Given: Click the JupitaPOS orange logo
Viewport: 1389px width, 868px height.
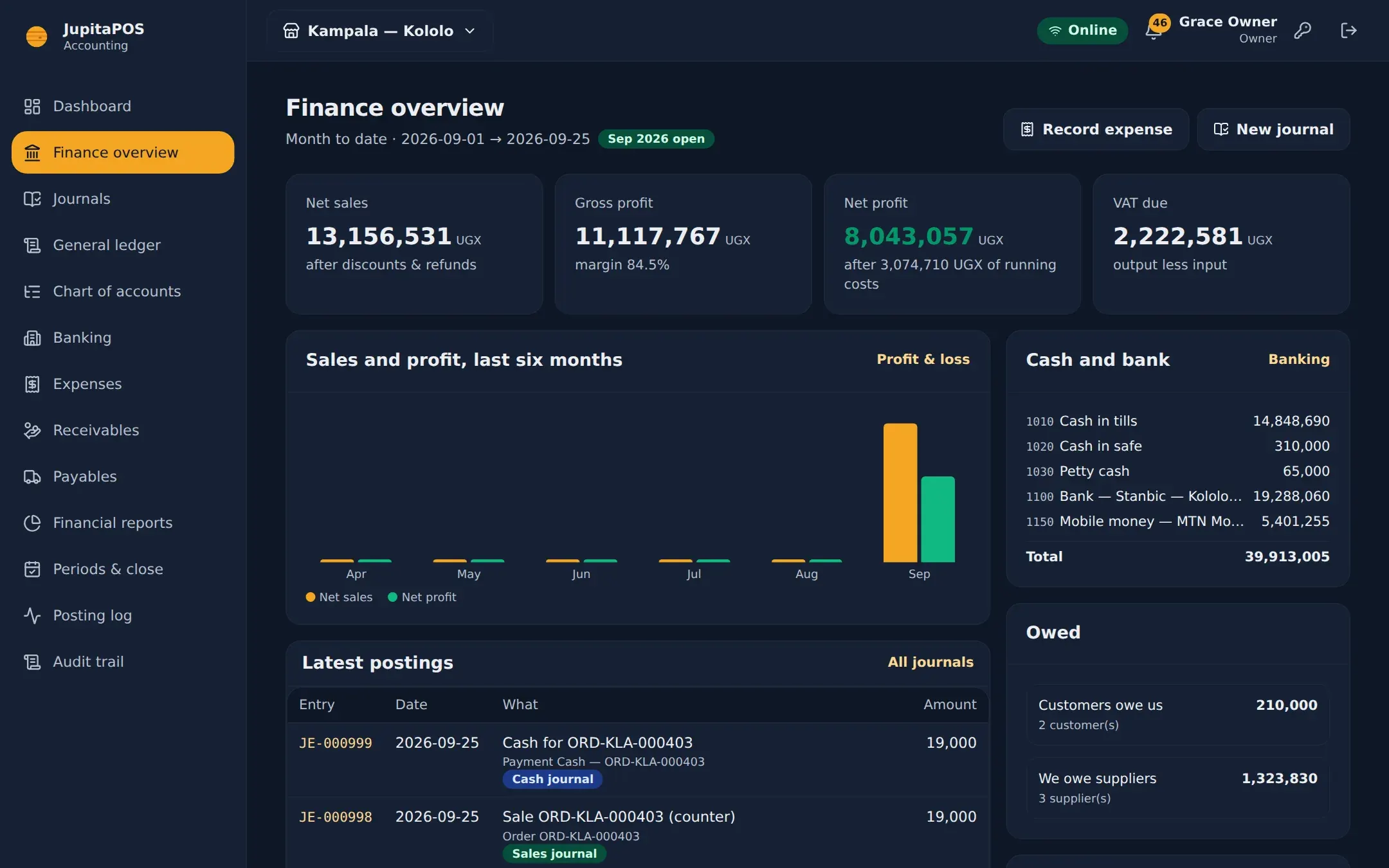Looking at the screenshot, I should 36,37.
